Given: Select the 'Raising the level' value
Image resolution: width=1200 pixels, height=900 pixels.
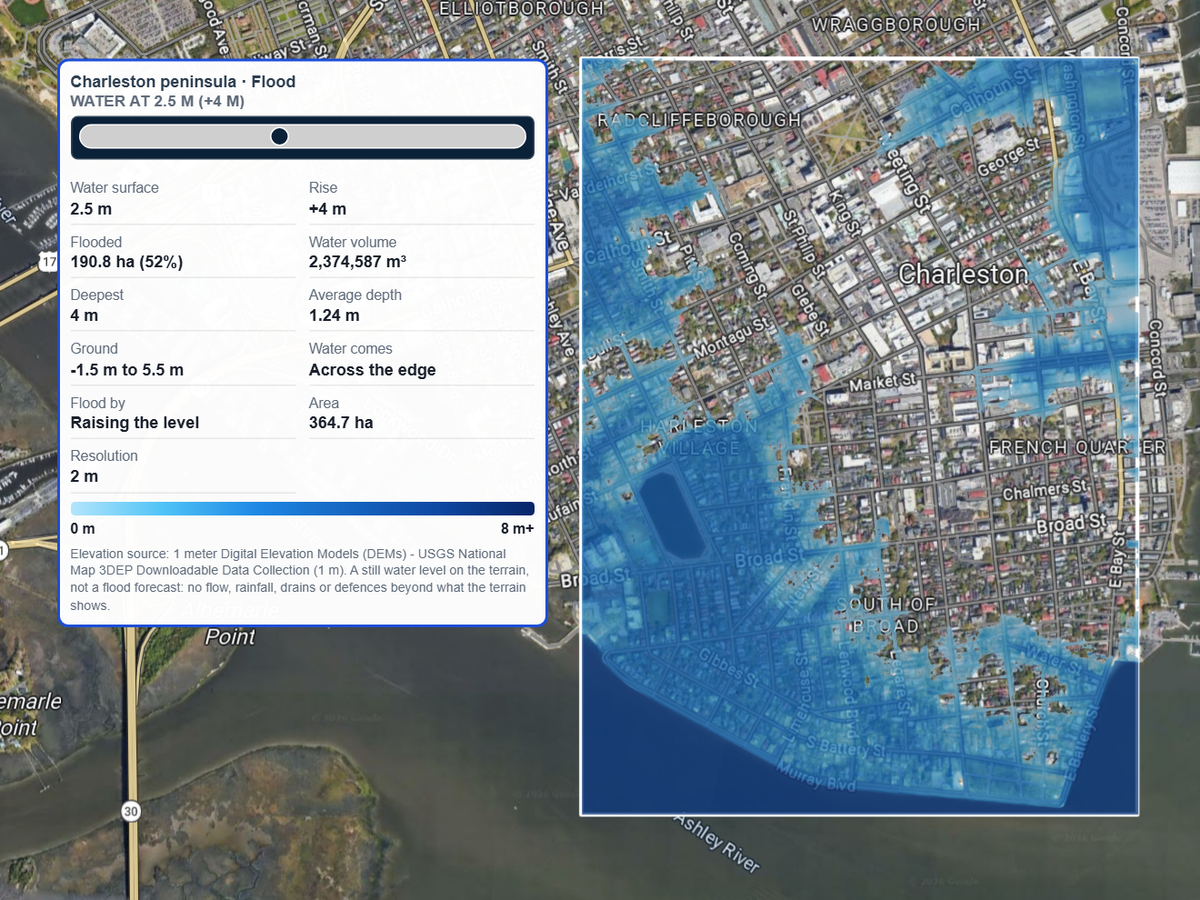Looking at the screenshot, I should pos(135,423).
